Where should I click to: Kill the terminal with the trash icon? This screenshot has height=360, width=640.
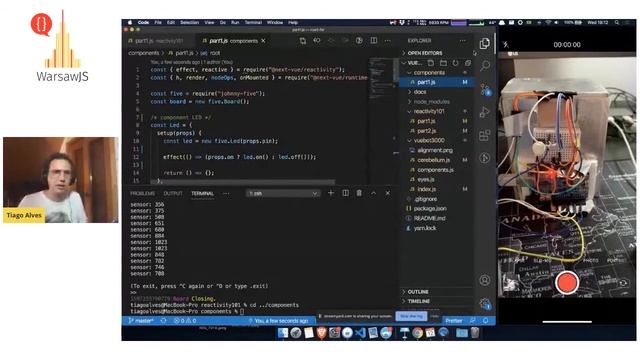pyautogui.click(x=359, y=193)
